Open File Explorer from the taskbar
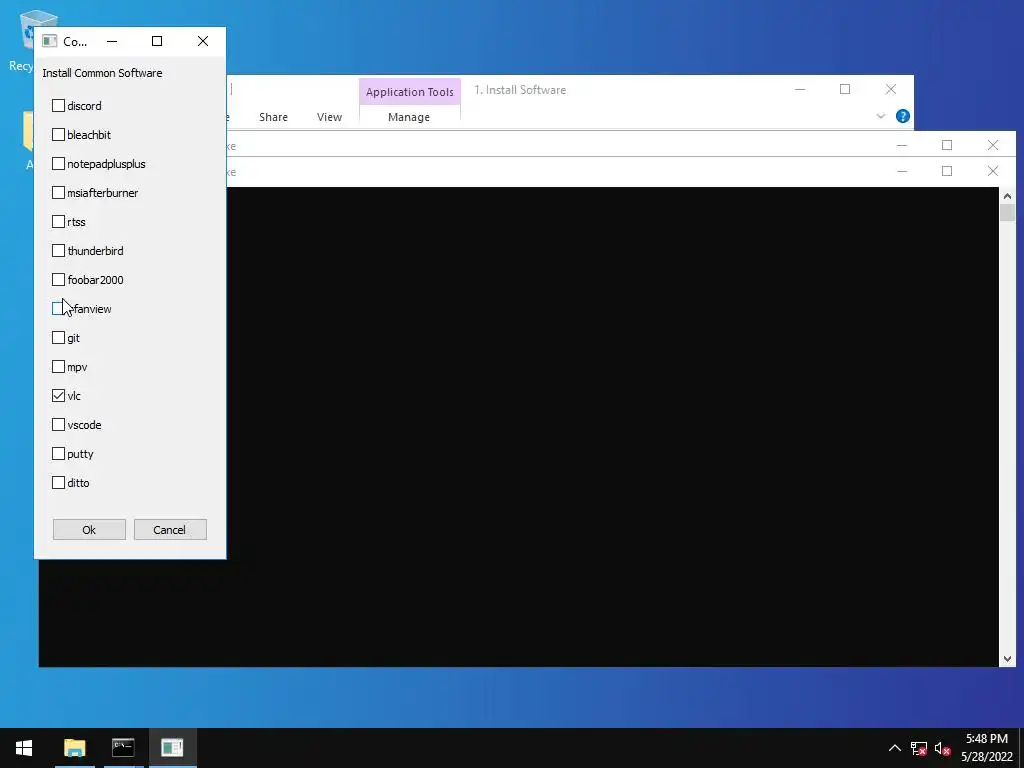 (74, 748)
